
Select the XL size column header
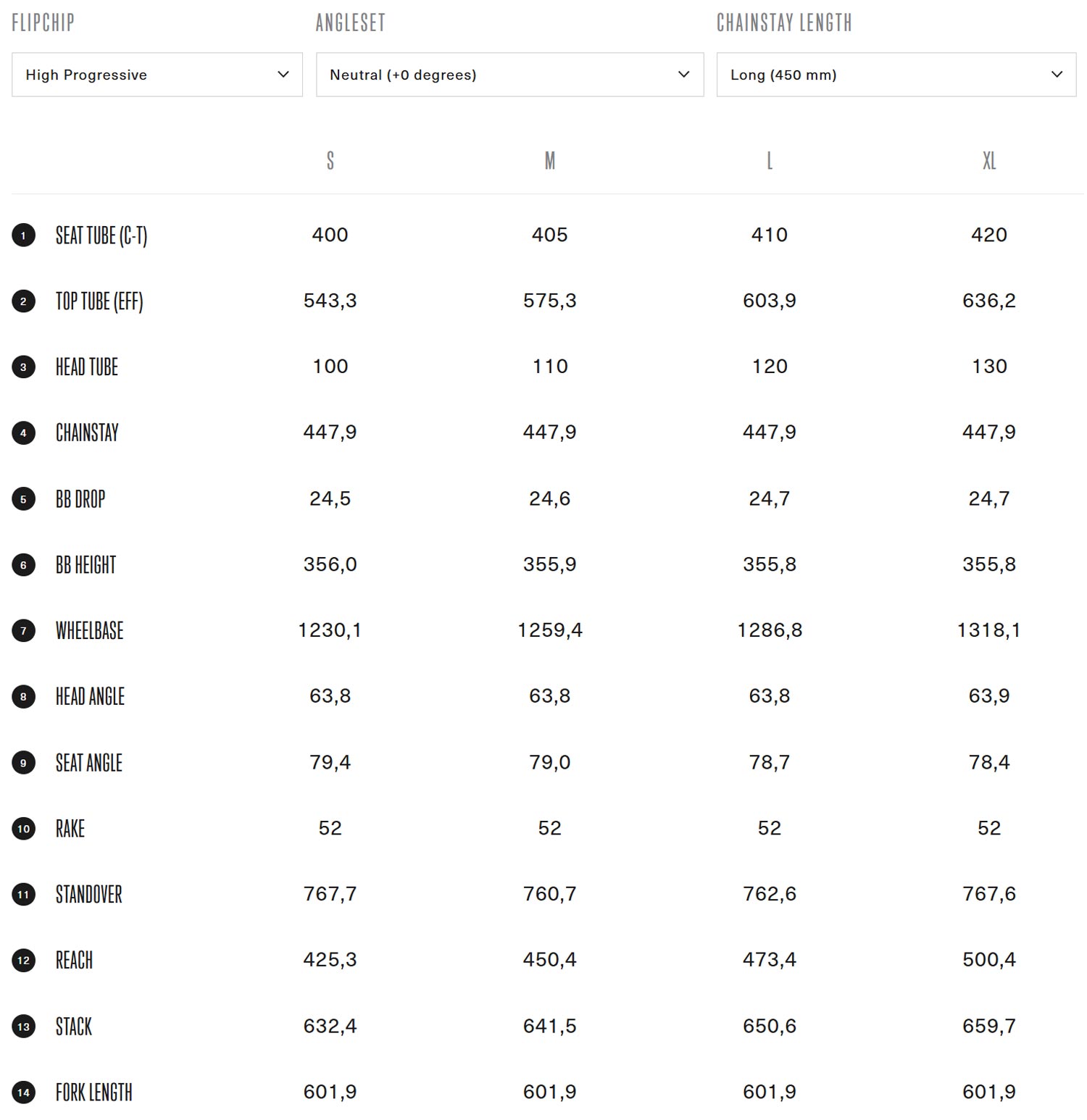[989, 160]
